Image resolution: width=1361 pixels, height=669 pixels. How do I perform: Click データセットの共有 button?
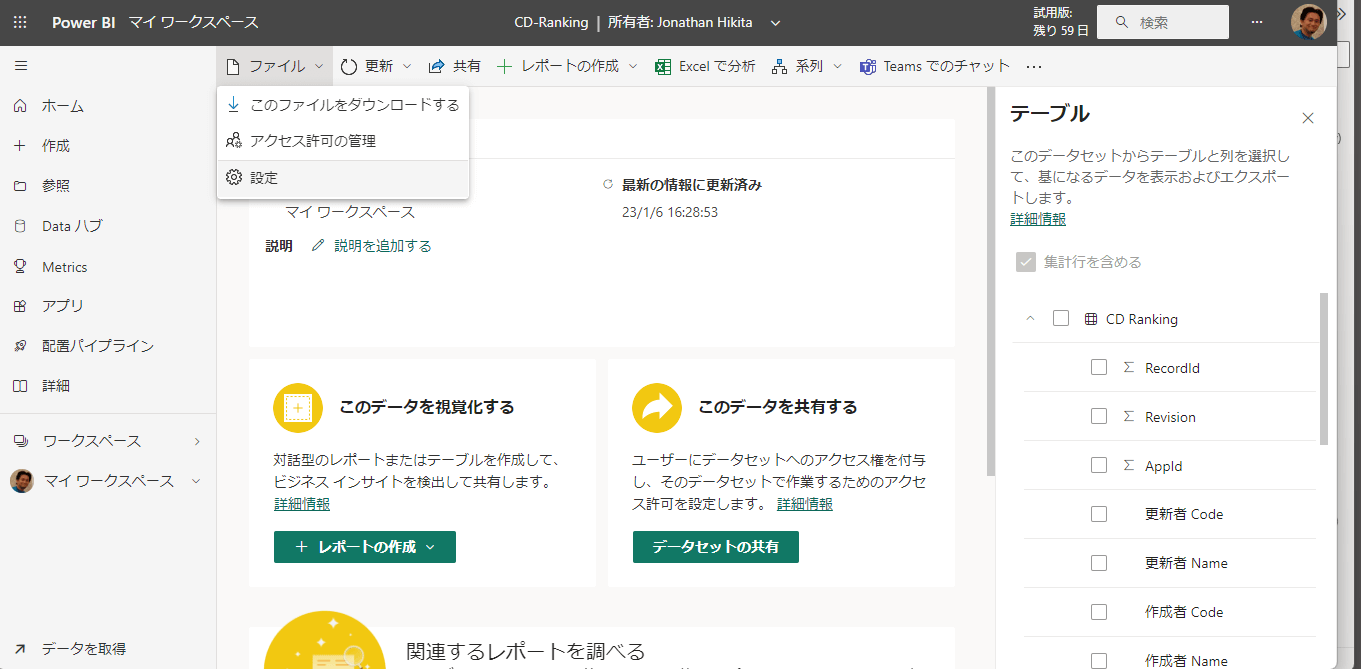[x=716, y=547]
